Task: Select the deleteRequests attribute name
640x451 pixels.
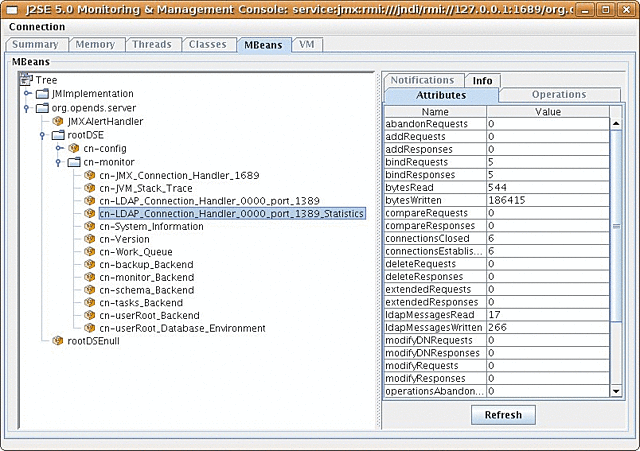Action: tap(436, 264)
